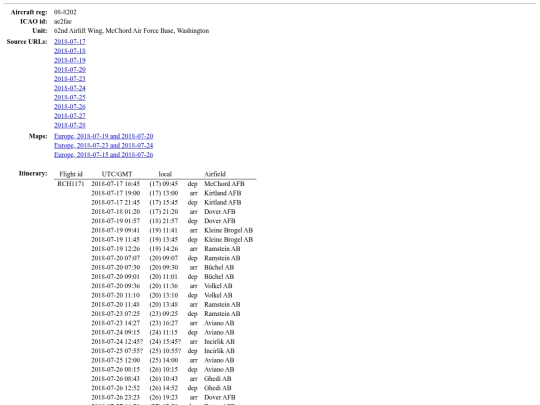Click the 'ICAO id:' label

click(33, 22)
